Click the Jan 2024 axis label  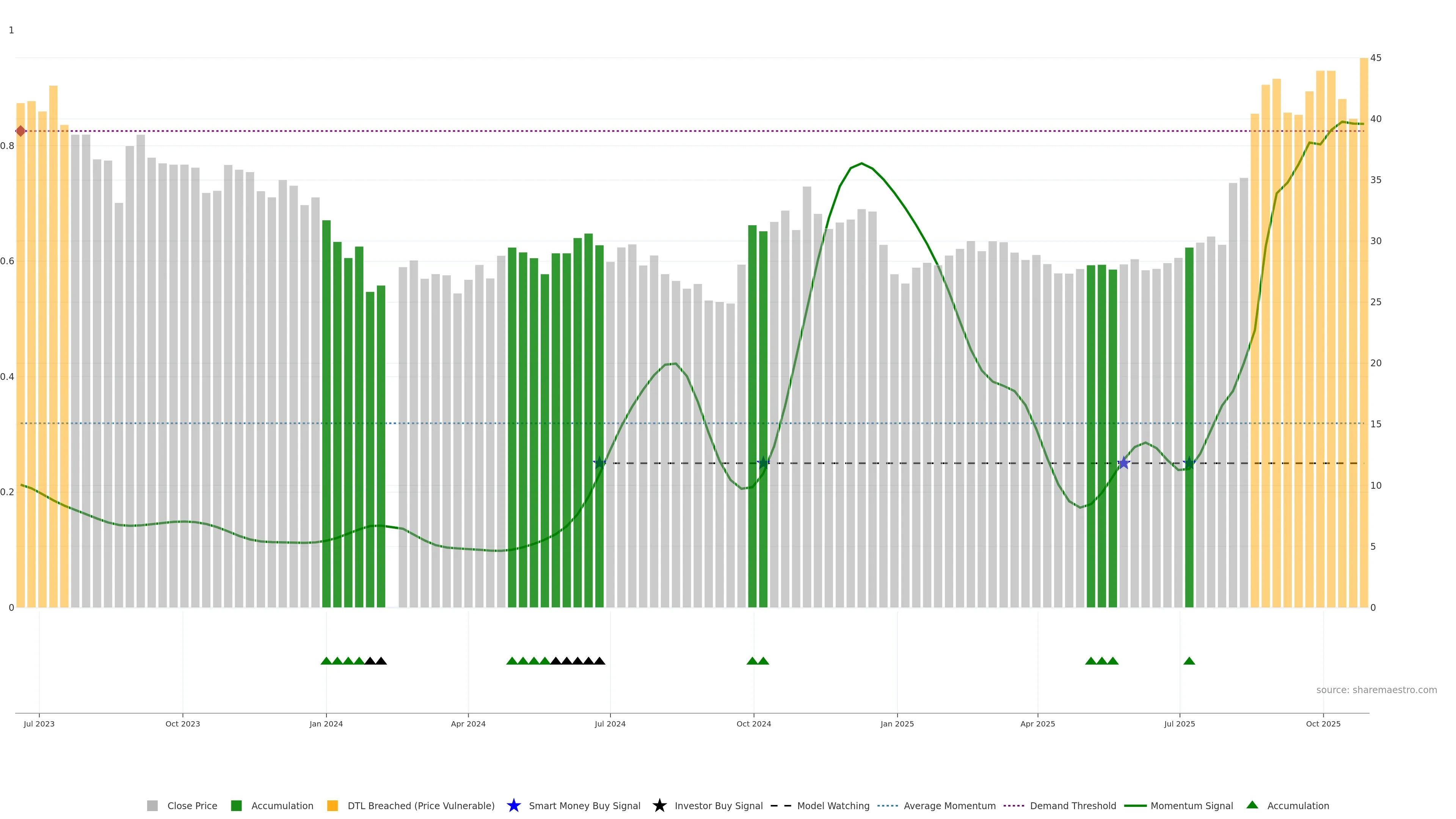point(326,723)
